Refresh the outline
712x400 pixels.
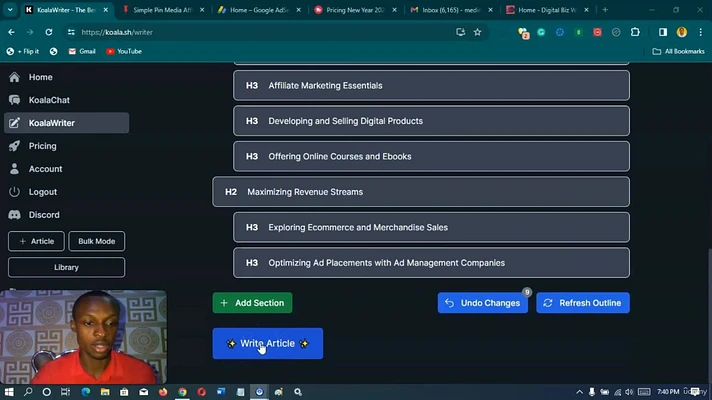tap(582, 303)
